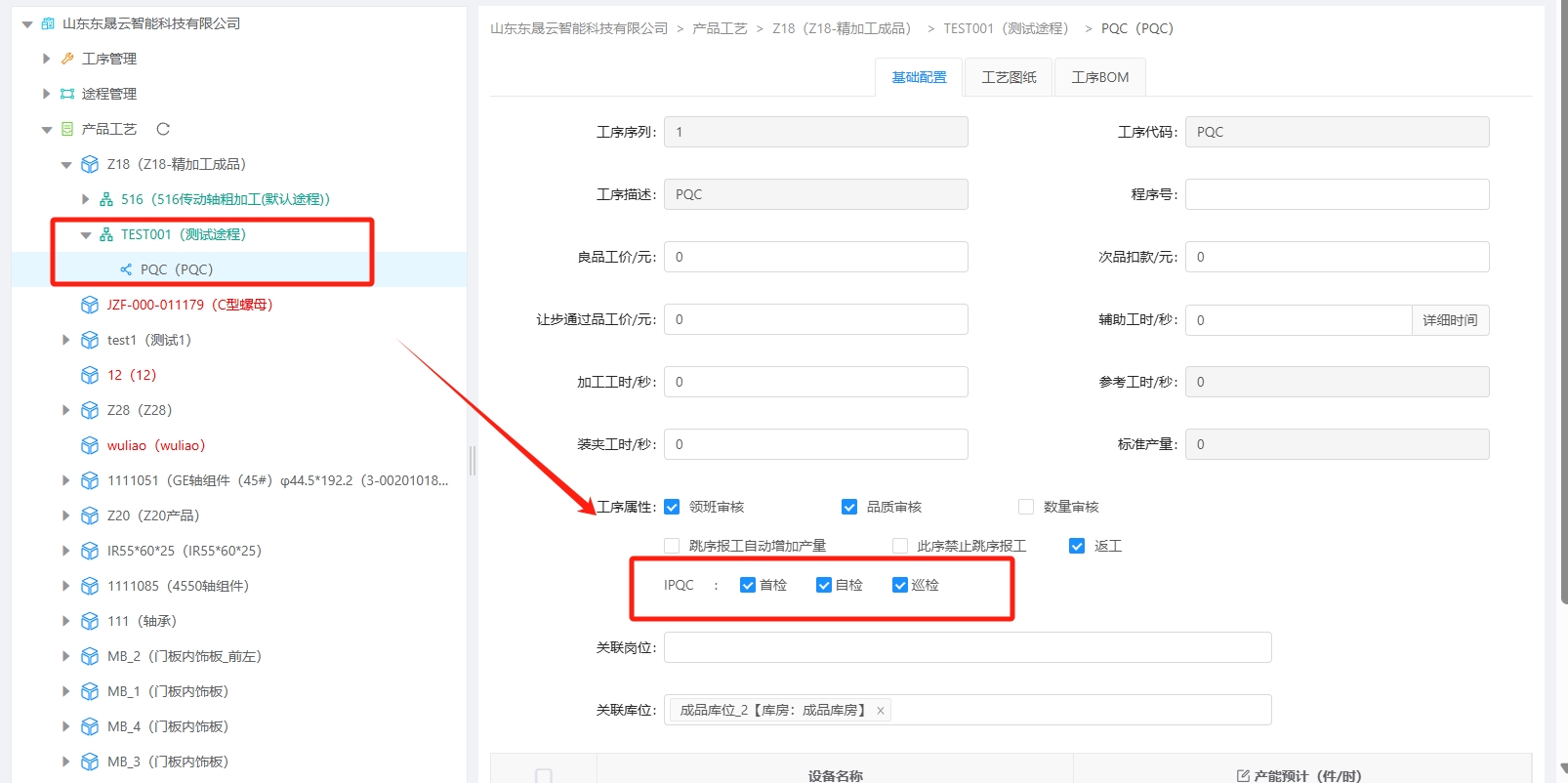The image size is (1568, 783).
Task: Click the cube icon of product 12 (12)
Action: pos(90,375)
